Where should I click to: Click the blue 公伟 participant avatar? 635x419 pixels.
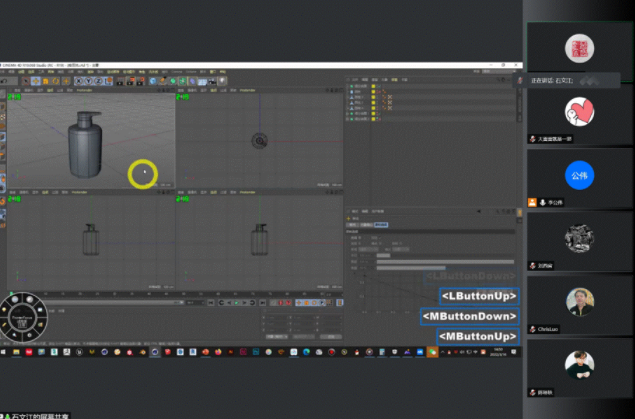(x=580, y=175)
